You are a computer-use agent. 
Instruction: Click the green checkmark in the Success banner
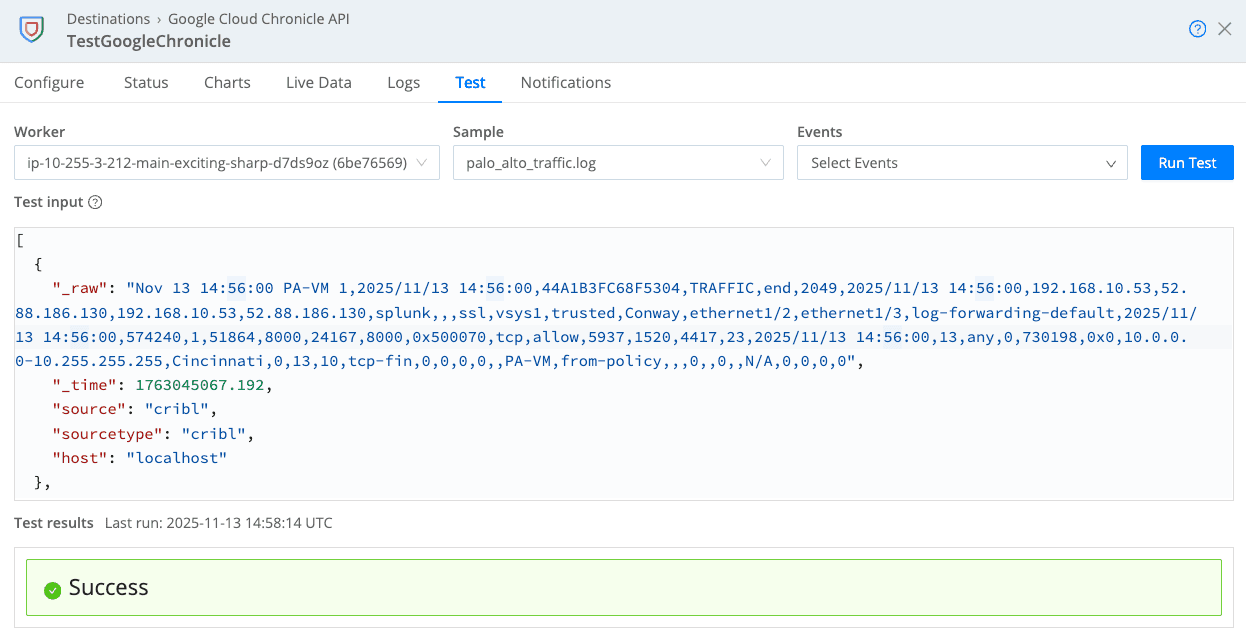pos(52,590)
